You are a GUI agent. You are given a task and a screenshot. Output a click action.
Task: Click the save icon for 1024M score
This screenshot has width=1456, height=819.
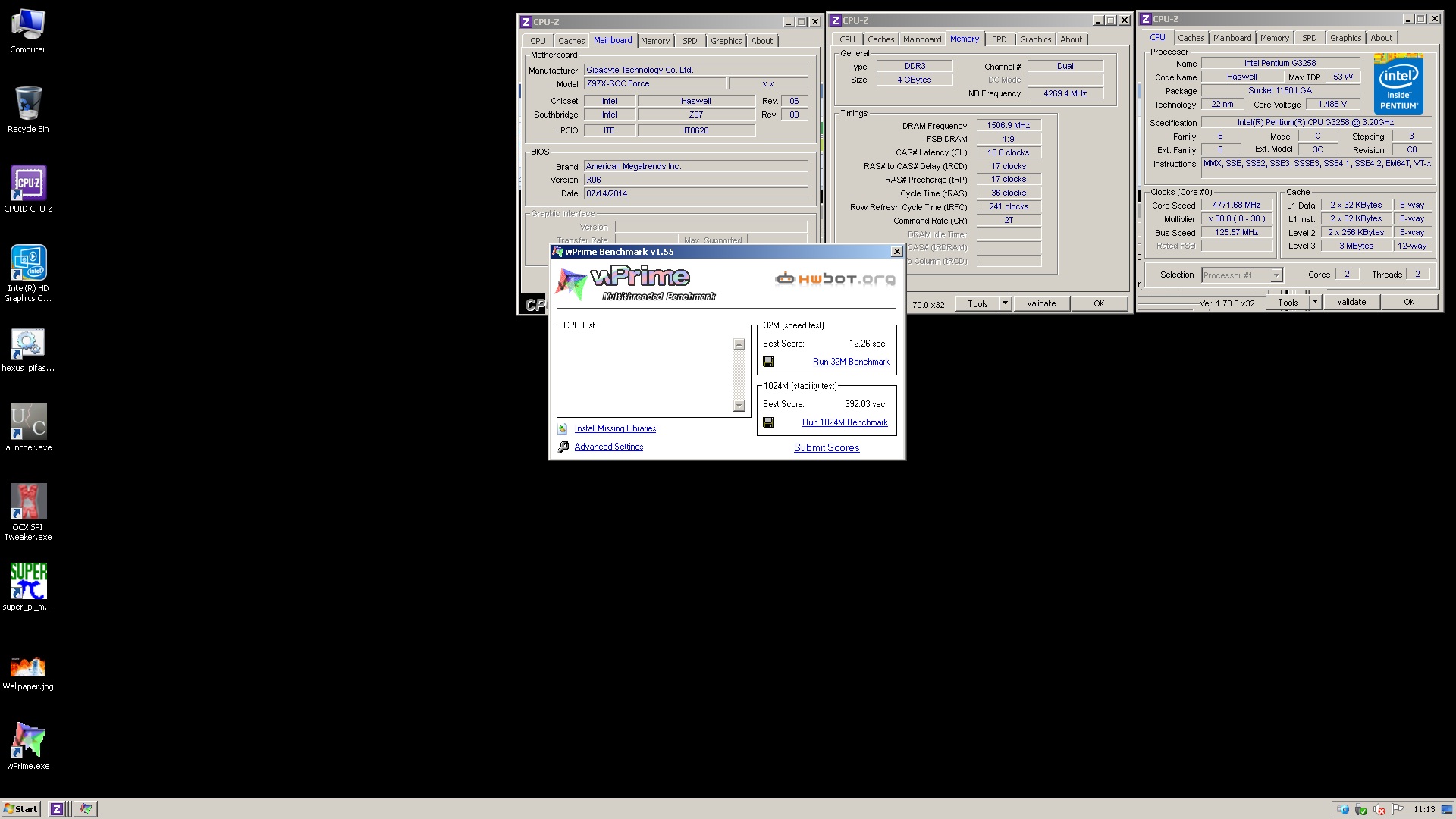pyautogui.click(x=768, y=423)
